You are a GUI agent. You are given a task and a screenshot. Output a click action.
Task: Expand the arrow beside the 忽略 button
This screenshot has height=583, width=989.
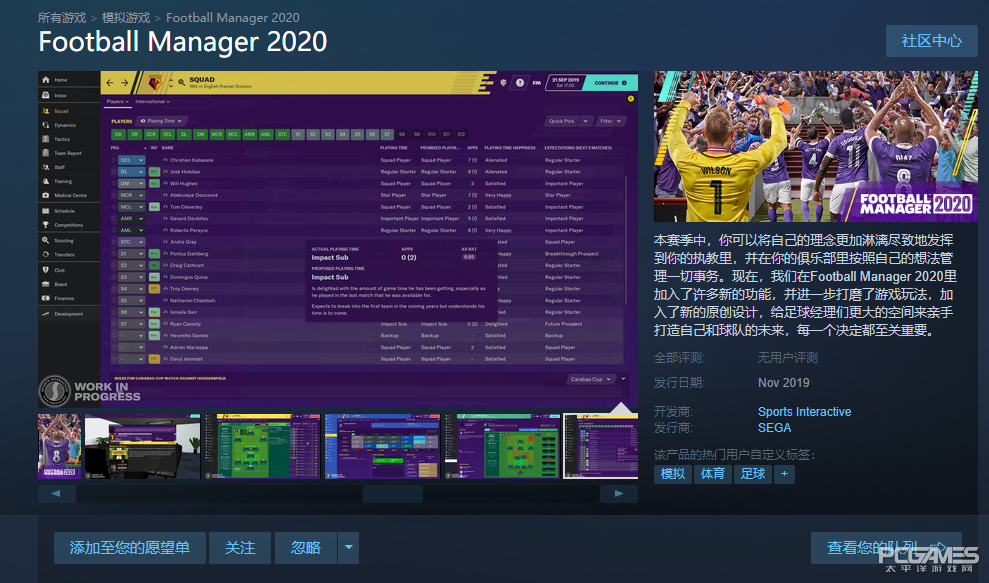348,548
